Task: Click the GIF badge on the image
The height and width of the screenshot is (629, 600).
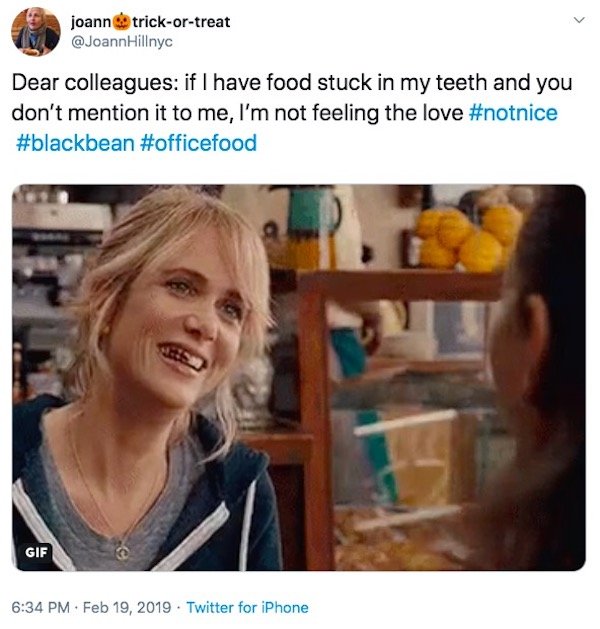Action: 37,551
